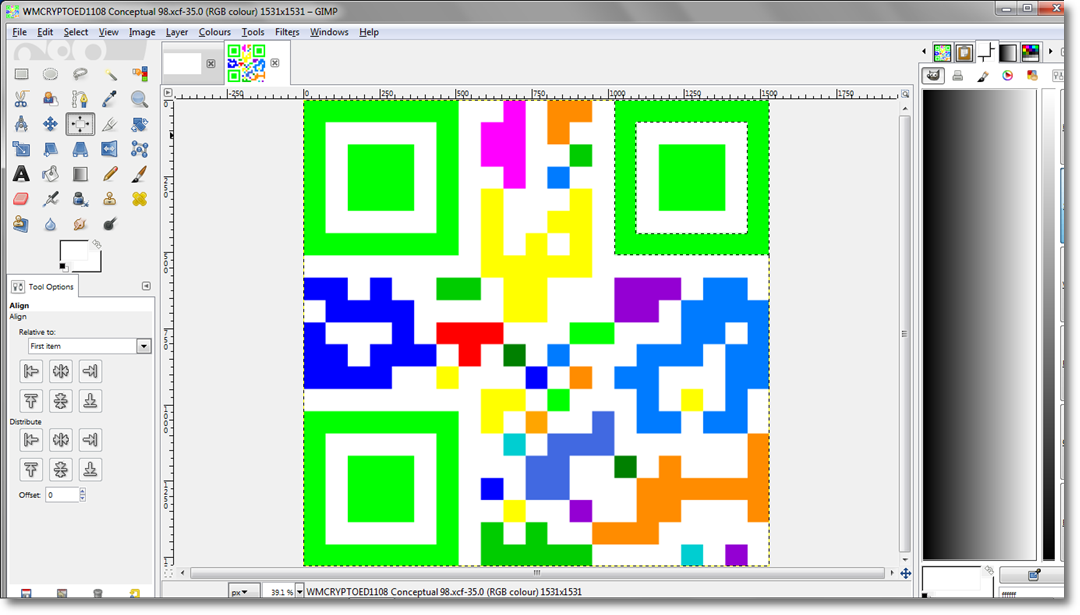Select the Free Select lasso tool
Screen dimensions: 1080x615
point(80,74)
